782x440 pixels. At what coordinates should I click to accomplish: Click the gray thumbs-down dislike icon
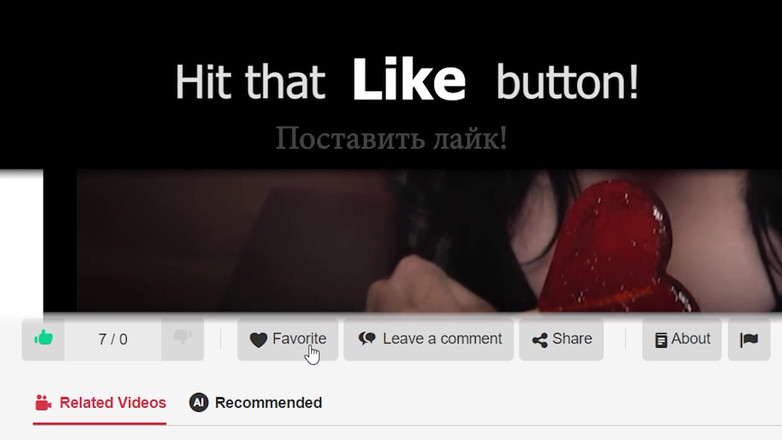pos(183,337)
